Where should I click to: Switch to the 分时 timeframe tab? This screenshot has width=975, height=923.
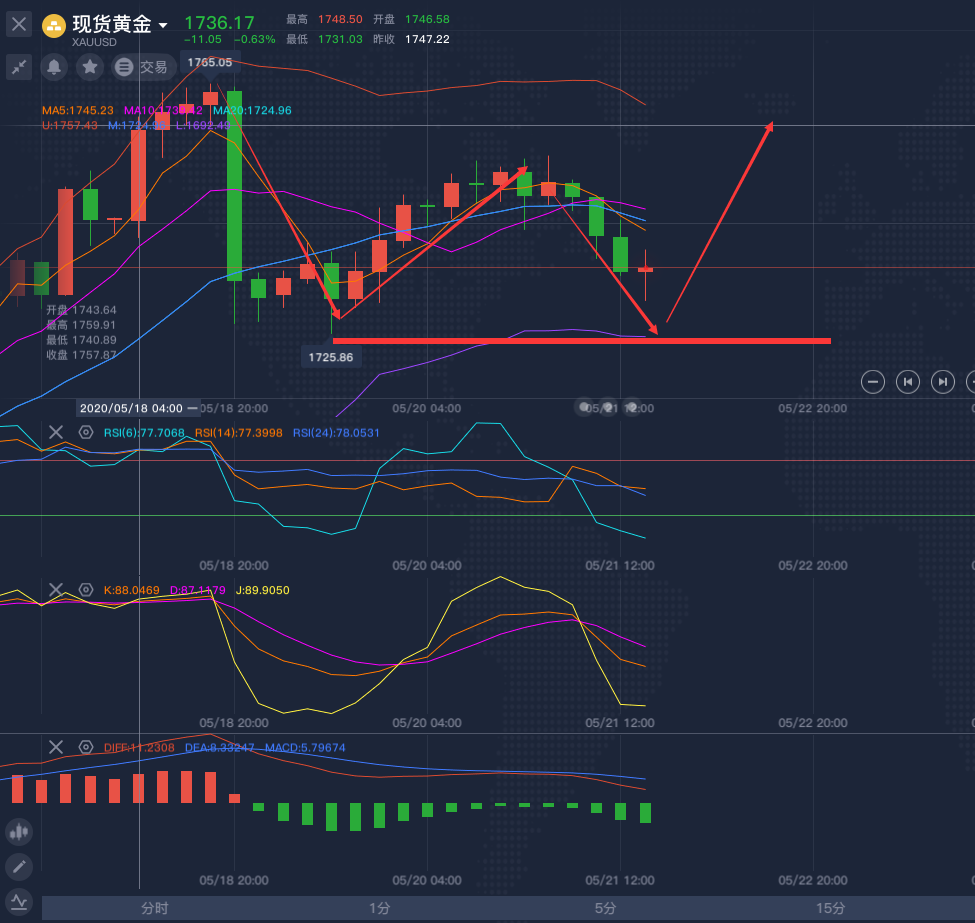[x=155, y=908]
